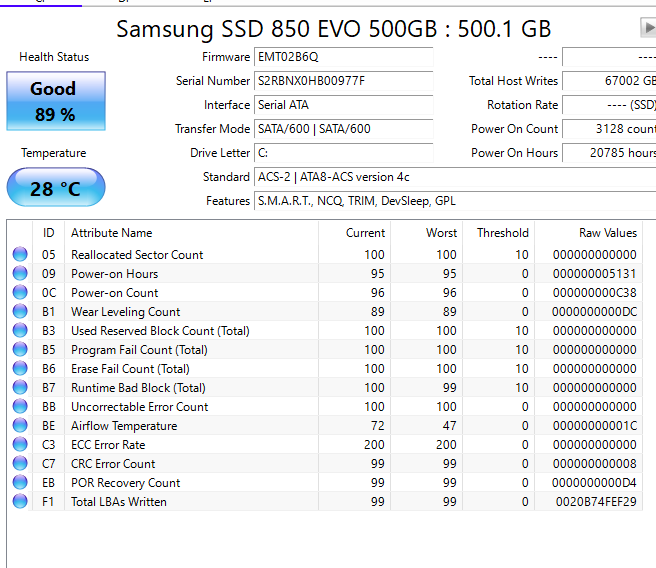
Task: Click the status orb for Used Reserved Block Count
Action: pos(20,330)
